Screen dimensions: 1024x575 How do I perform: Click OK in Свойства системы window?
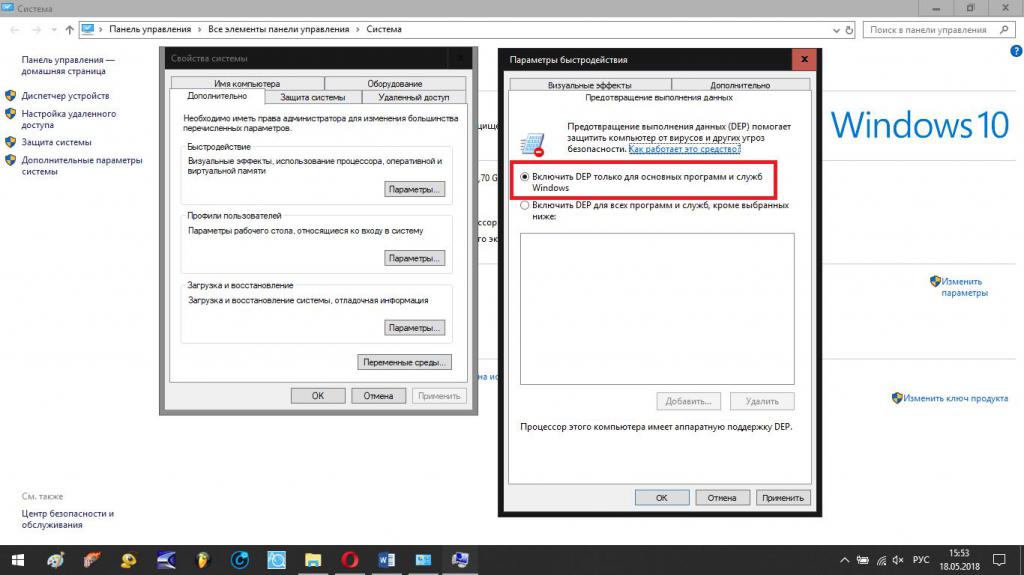pos(318,396)
